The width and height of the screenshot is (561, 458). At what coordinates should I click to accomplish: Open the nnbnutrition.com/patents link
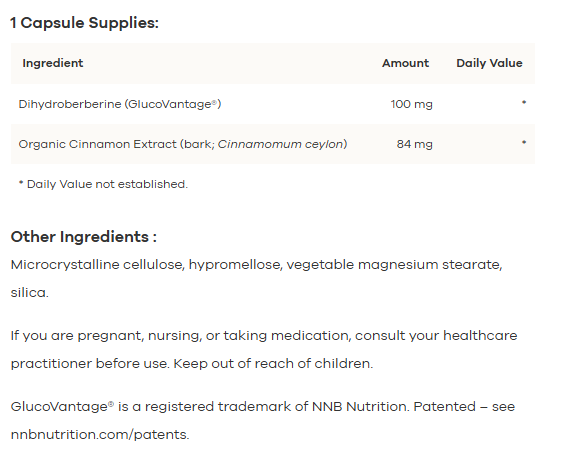[x=99, y=435]
